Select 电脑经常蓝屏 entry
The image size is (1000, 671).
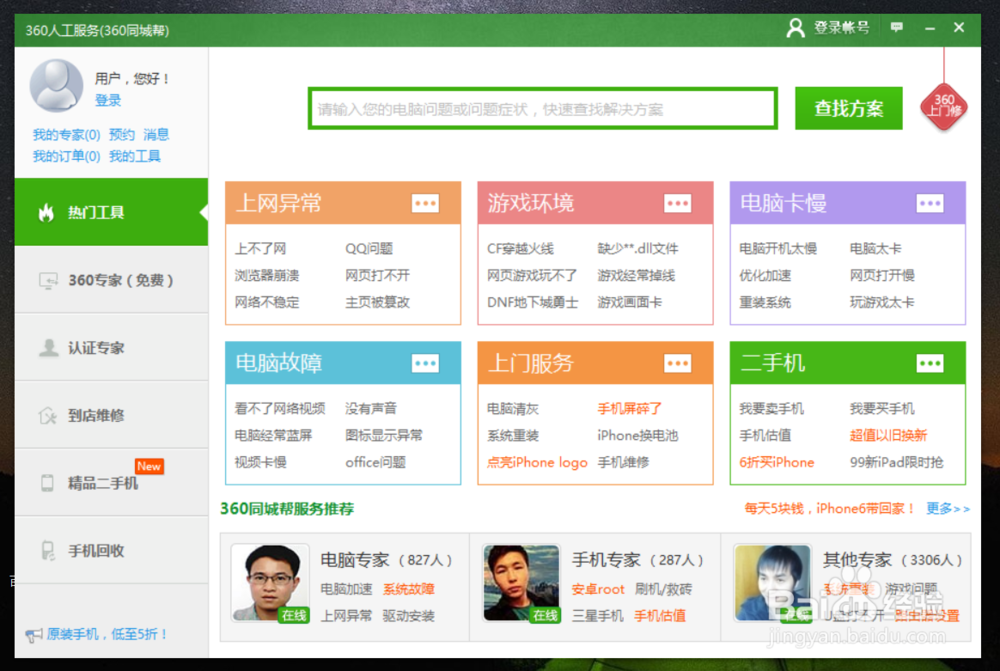[x=273, y=436]
